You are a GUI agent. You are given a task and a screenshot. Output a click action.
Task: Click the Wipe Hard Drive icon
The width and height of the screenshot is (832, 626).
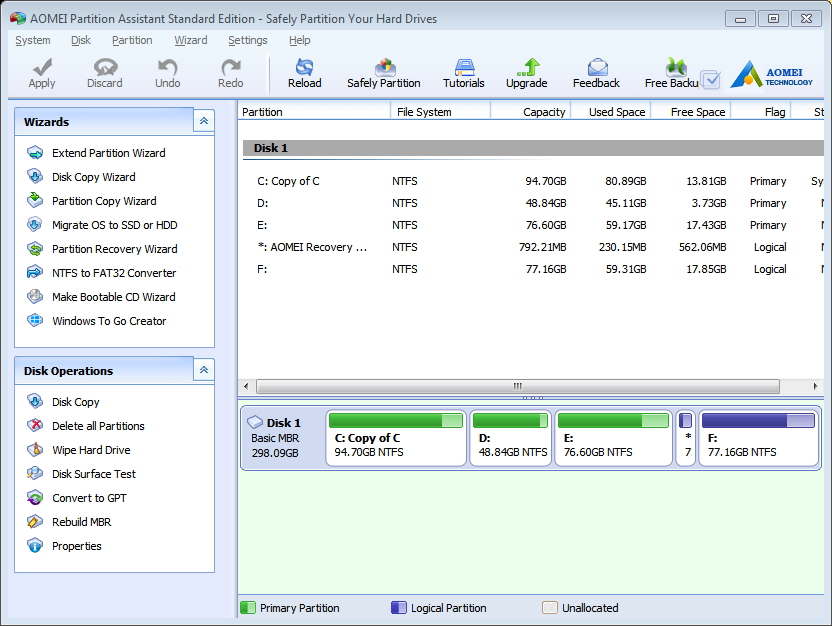coord(35,450)
